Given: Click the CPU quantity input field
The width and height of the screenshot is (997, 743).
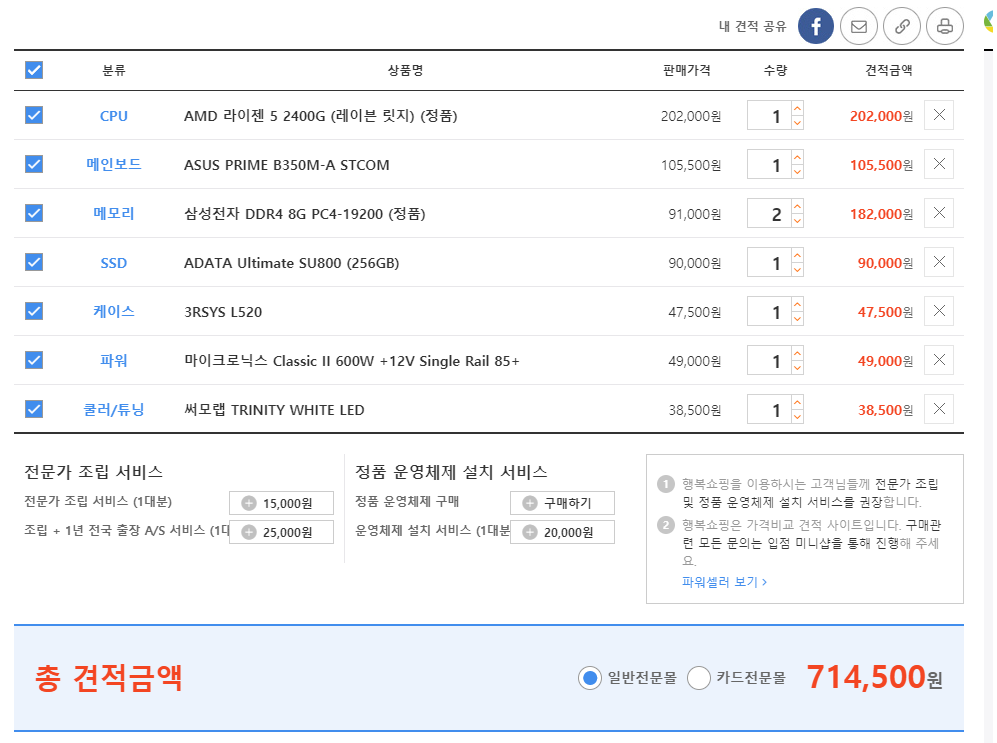Looking at the screenshot, I should pyautogui.click(x=769, y=116).
